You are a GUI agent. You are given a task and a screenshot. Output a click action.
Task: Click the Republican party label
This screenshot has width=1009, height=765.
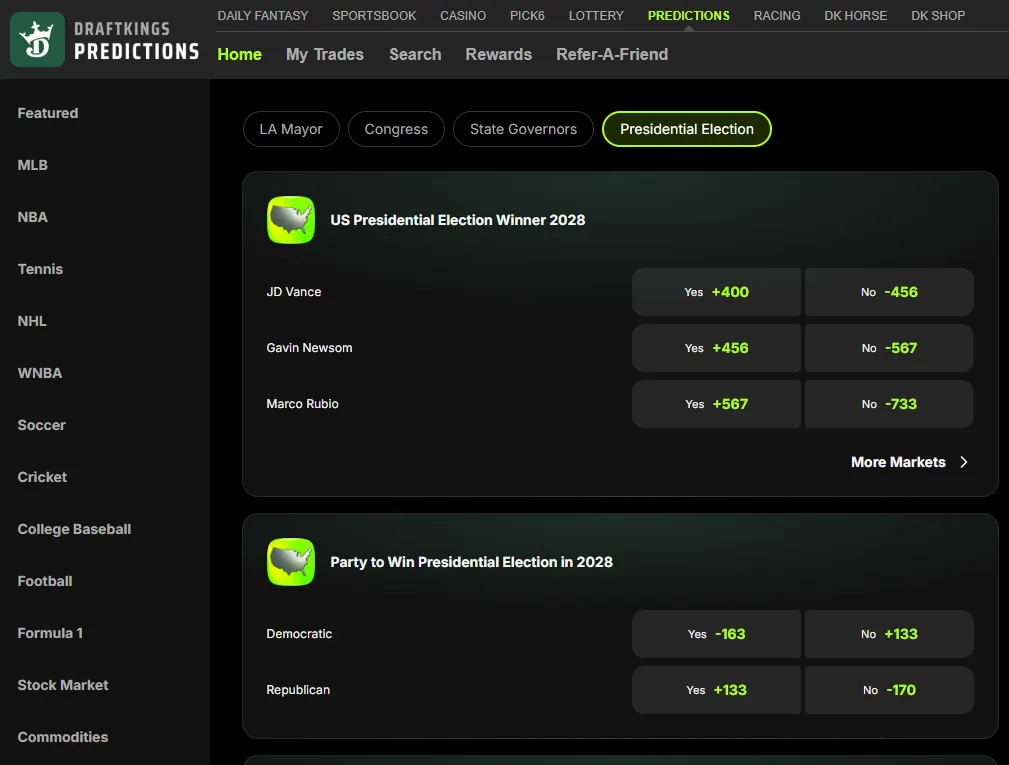298,690
